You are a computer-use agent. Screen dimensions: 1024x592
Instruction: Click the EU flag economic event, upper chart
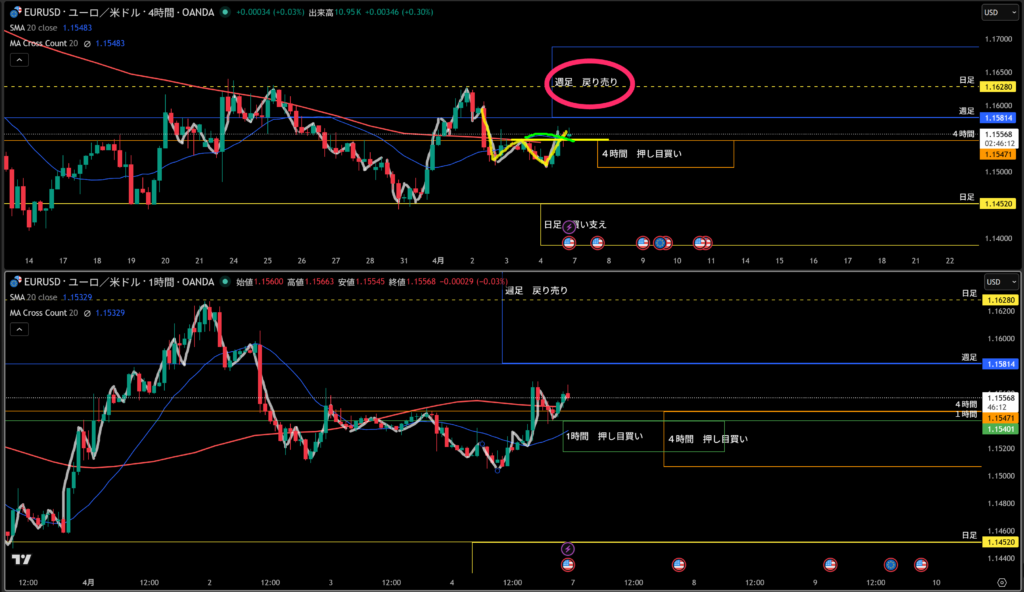660,243
